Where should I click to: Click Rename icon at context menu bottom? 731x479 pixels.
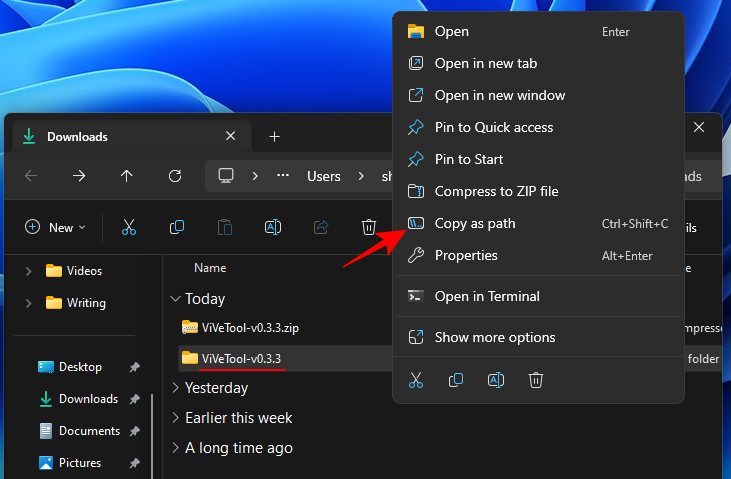point(496,380)
